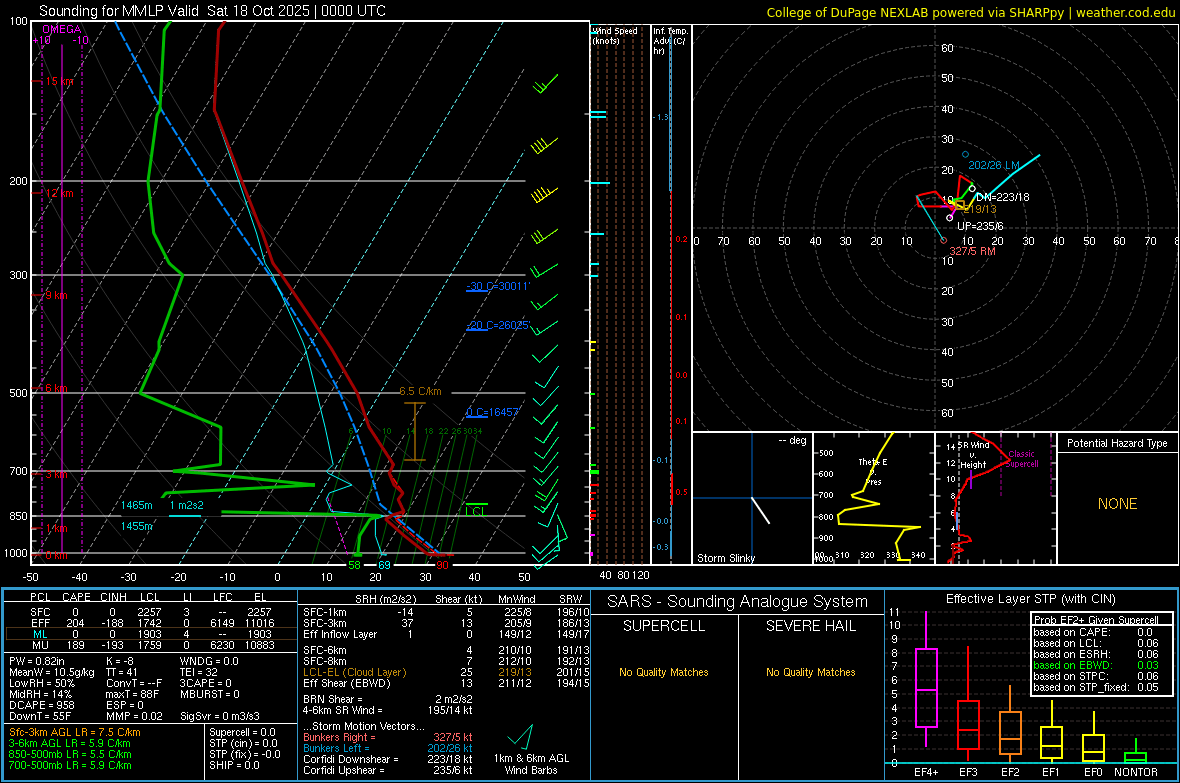Viewport: 1180px width, 783px height.
Task: Click the 'UP=235/6' hodograph label
Action: pos(981,226)
